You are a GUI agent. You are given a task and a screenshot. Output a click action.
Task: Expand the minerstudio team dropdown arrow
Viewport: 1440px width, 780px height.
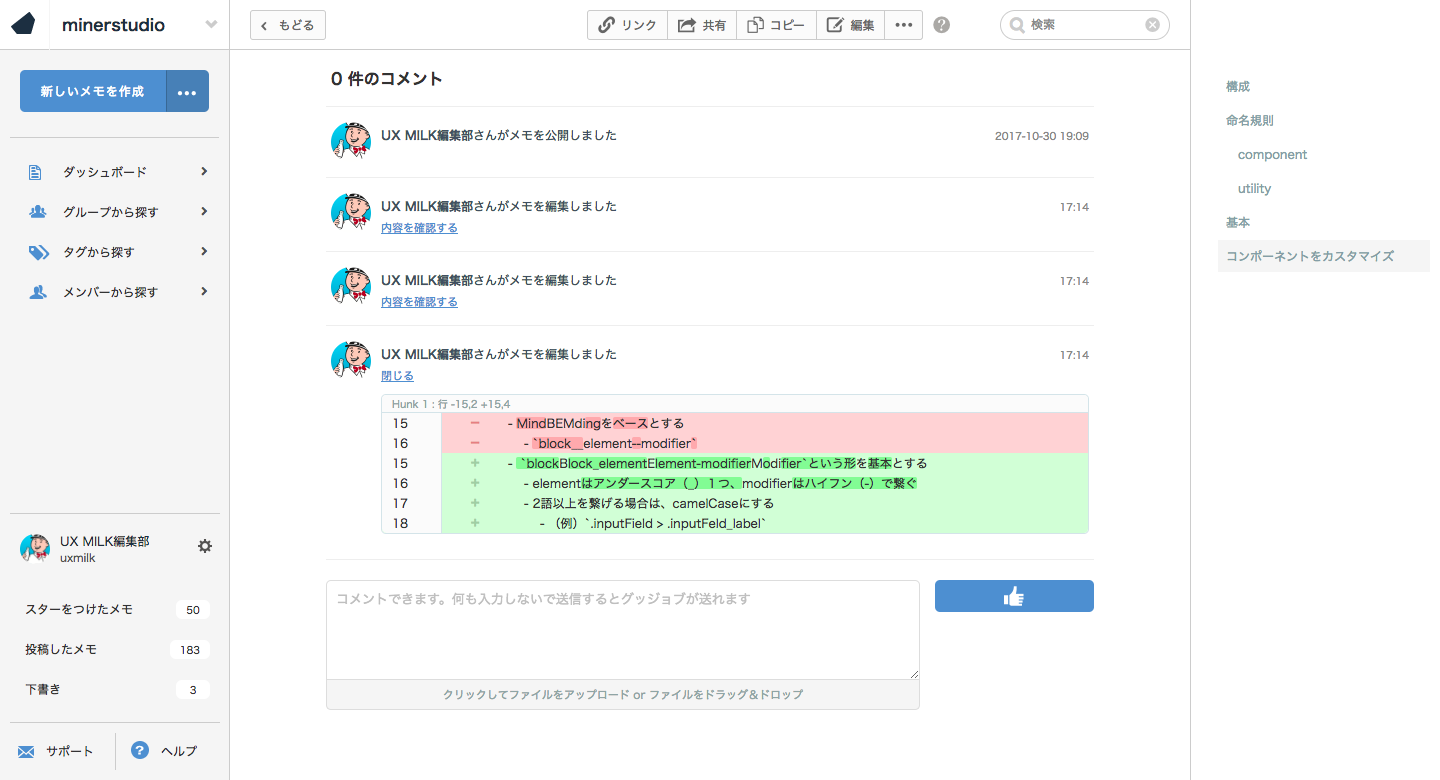pyautogui.click(x=211, y=25)
